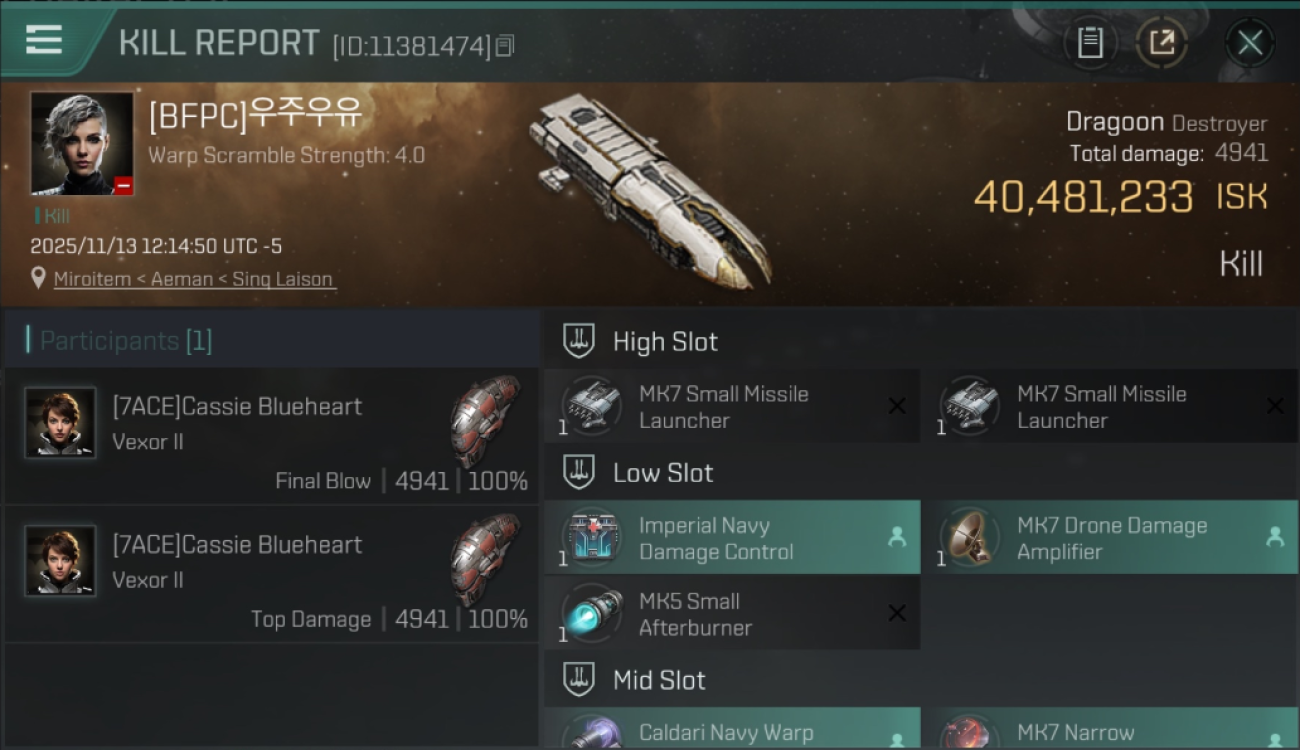This screenshot has height=750, width=1300.
Task: Click the X mark on MK5 Small Afterburner
Action: point(897,613)
